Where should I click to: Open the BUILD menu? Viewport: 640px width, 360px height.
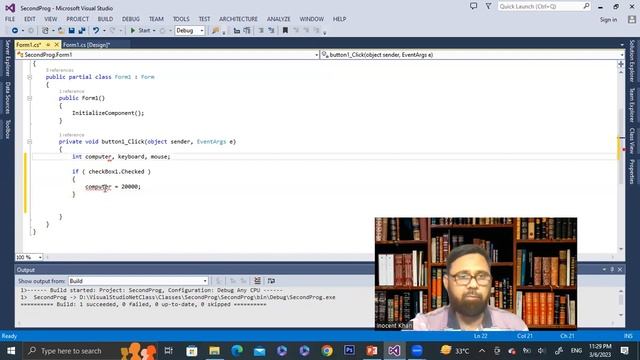coord(105,19)
